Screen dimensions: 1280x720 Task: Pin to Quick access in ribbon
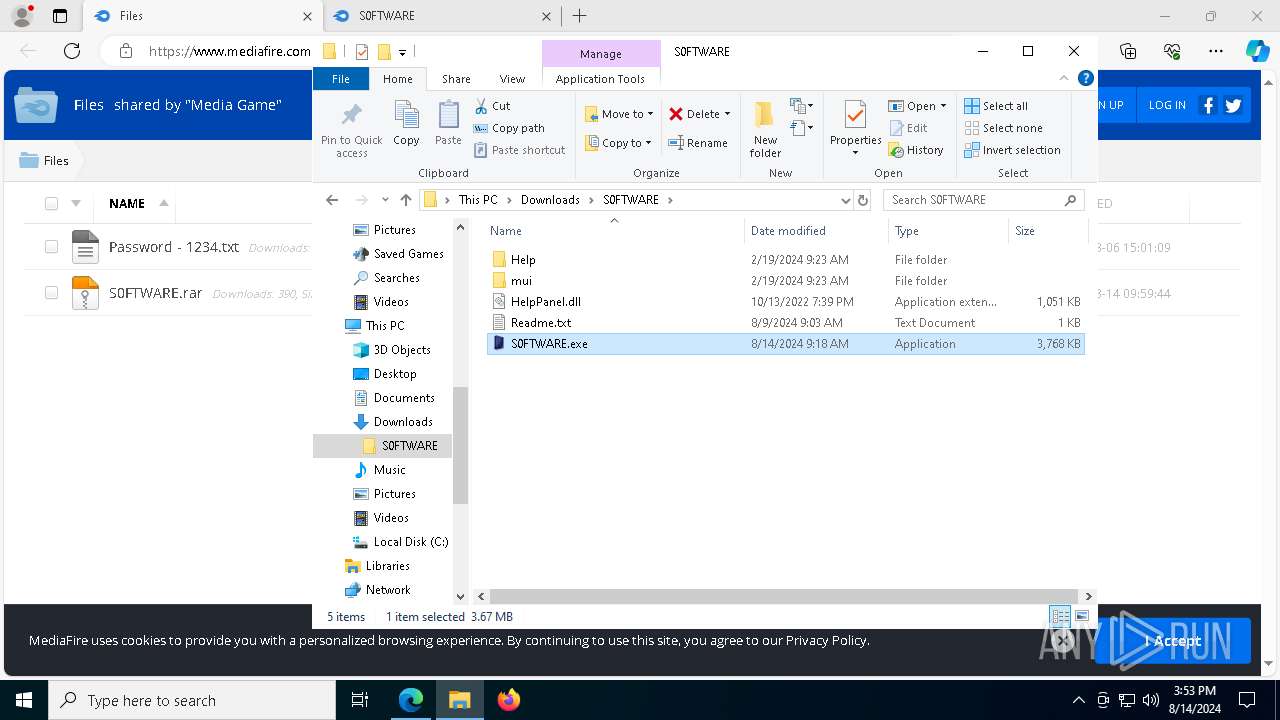tap(351, 129)
